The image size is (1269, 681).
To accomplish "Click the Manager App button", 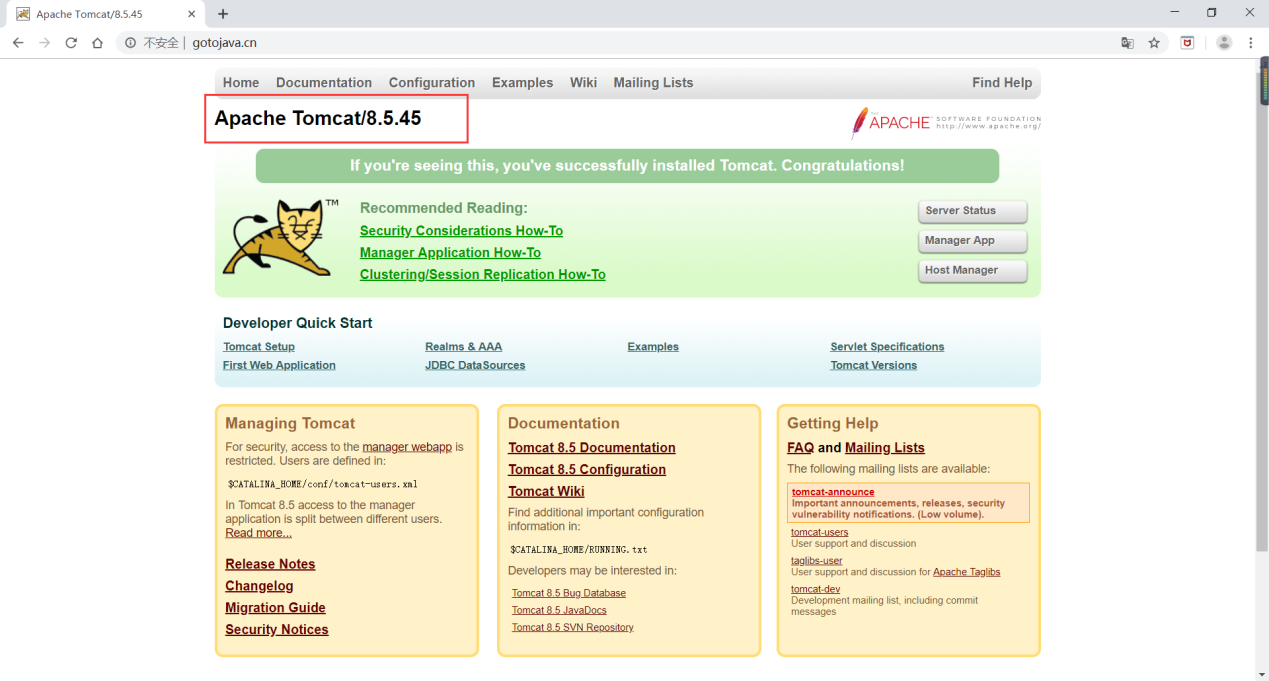I will [972, 241].
